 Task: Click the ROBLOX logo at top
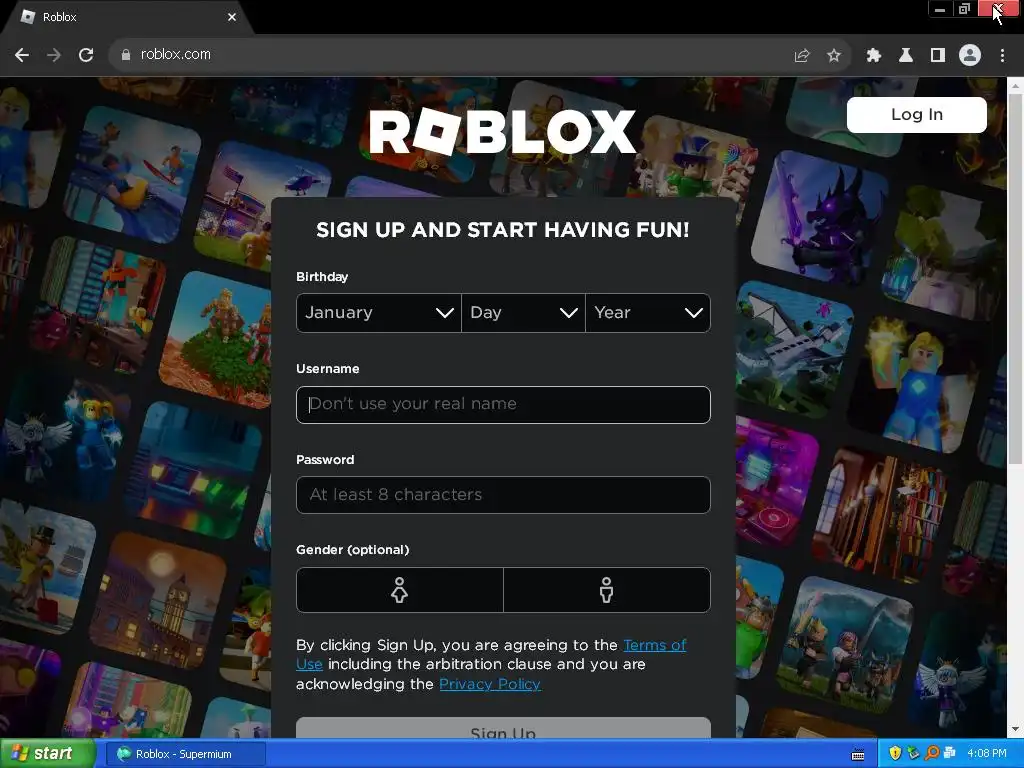tap(503, 132)
